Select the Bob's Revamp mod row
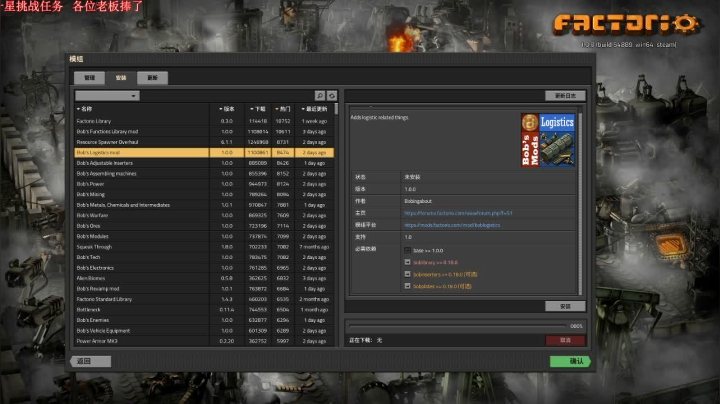This screenshot has width=720, height=404. pyautogui.click(x=204, y=289)
